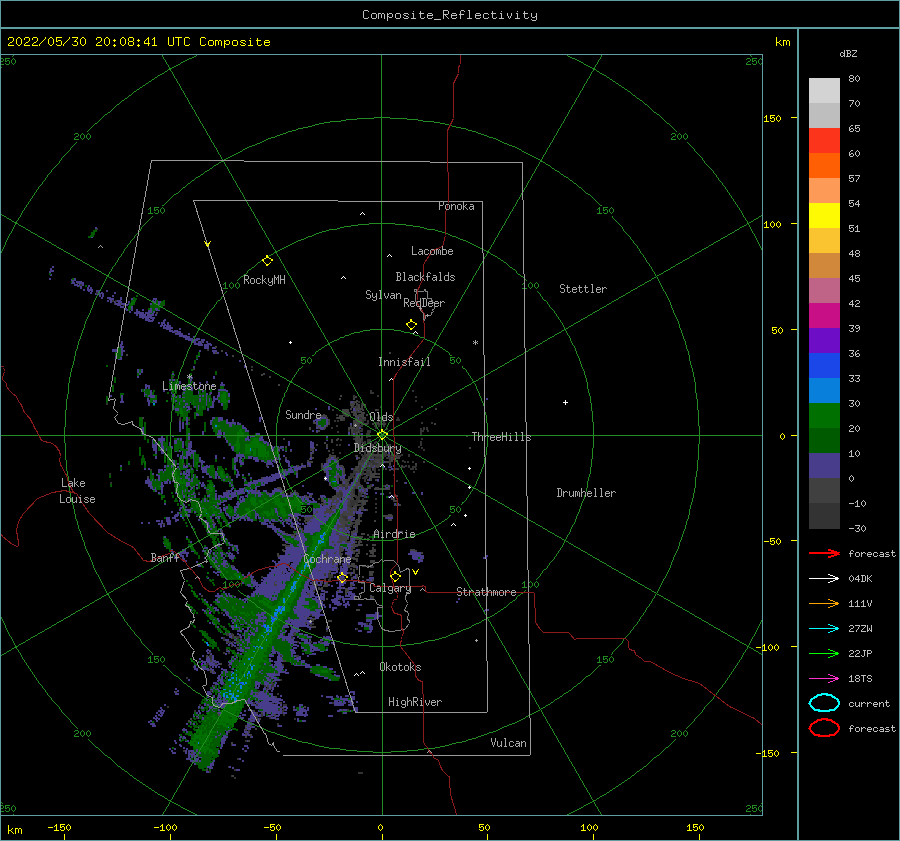Click the Banff town label
The image size is (900, 841).
165,558
